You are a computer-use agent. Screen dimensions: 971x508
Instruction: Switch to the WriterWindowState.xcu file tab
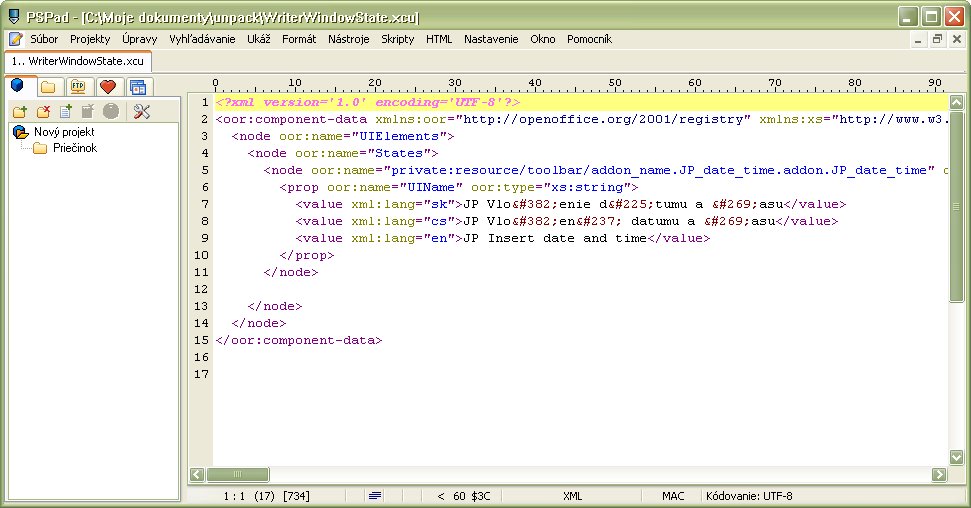pyautogui.click(x=78, y=61)
